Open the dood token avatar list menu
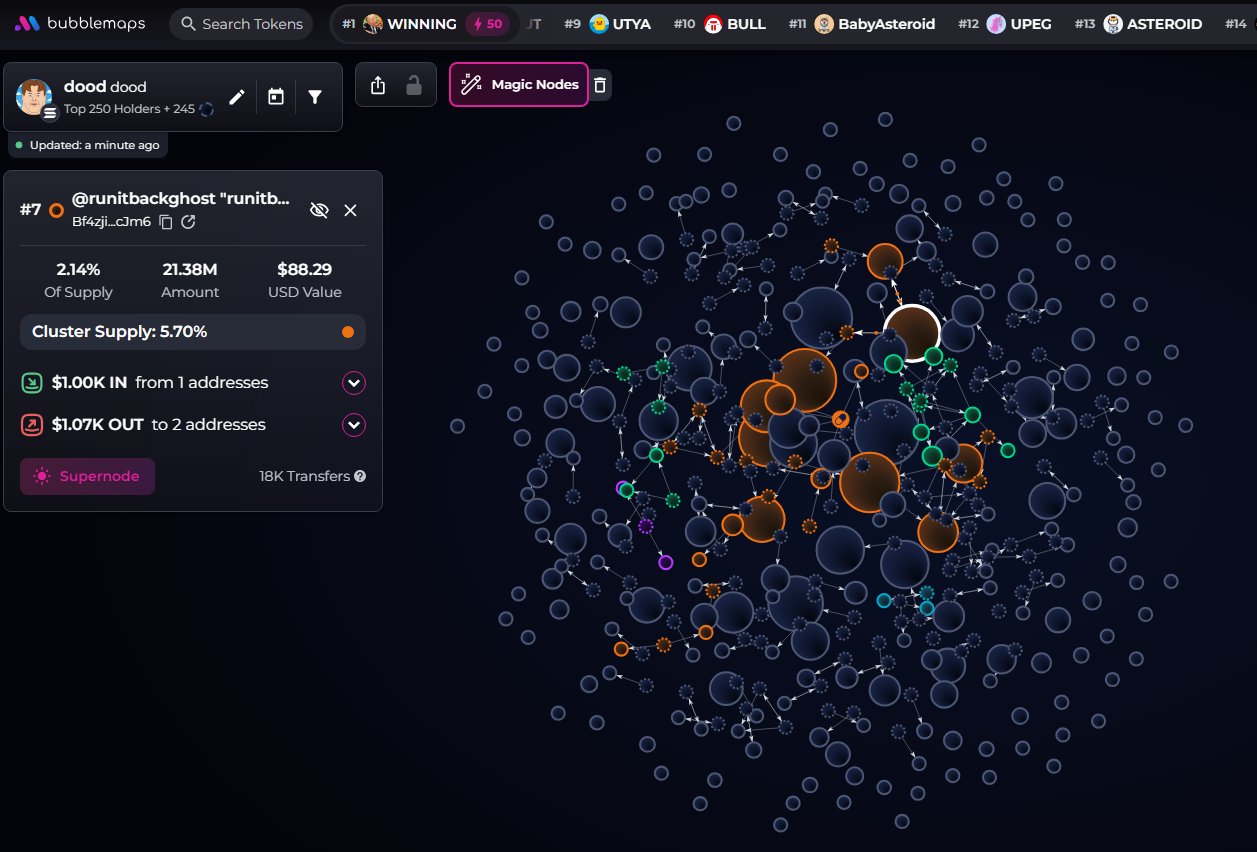 pos(51,113)
